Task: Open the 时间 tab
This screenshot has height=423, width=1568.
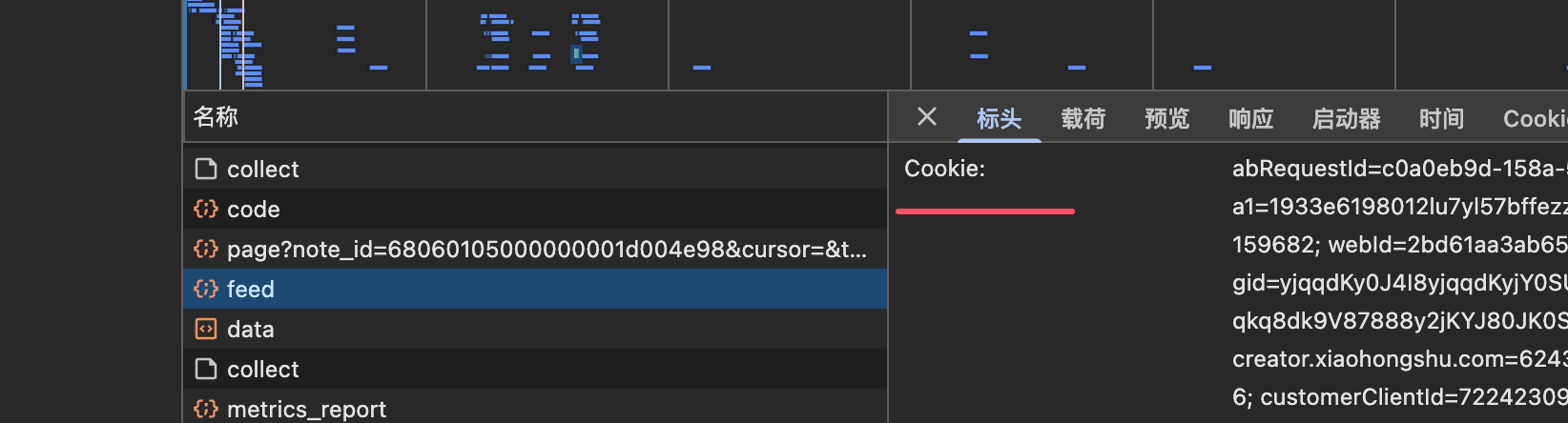Action: [x=1441, y=119]
